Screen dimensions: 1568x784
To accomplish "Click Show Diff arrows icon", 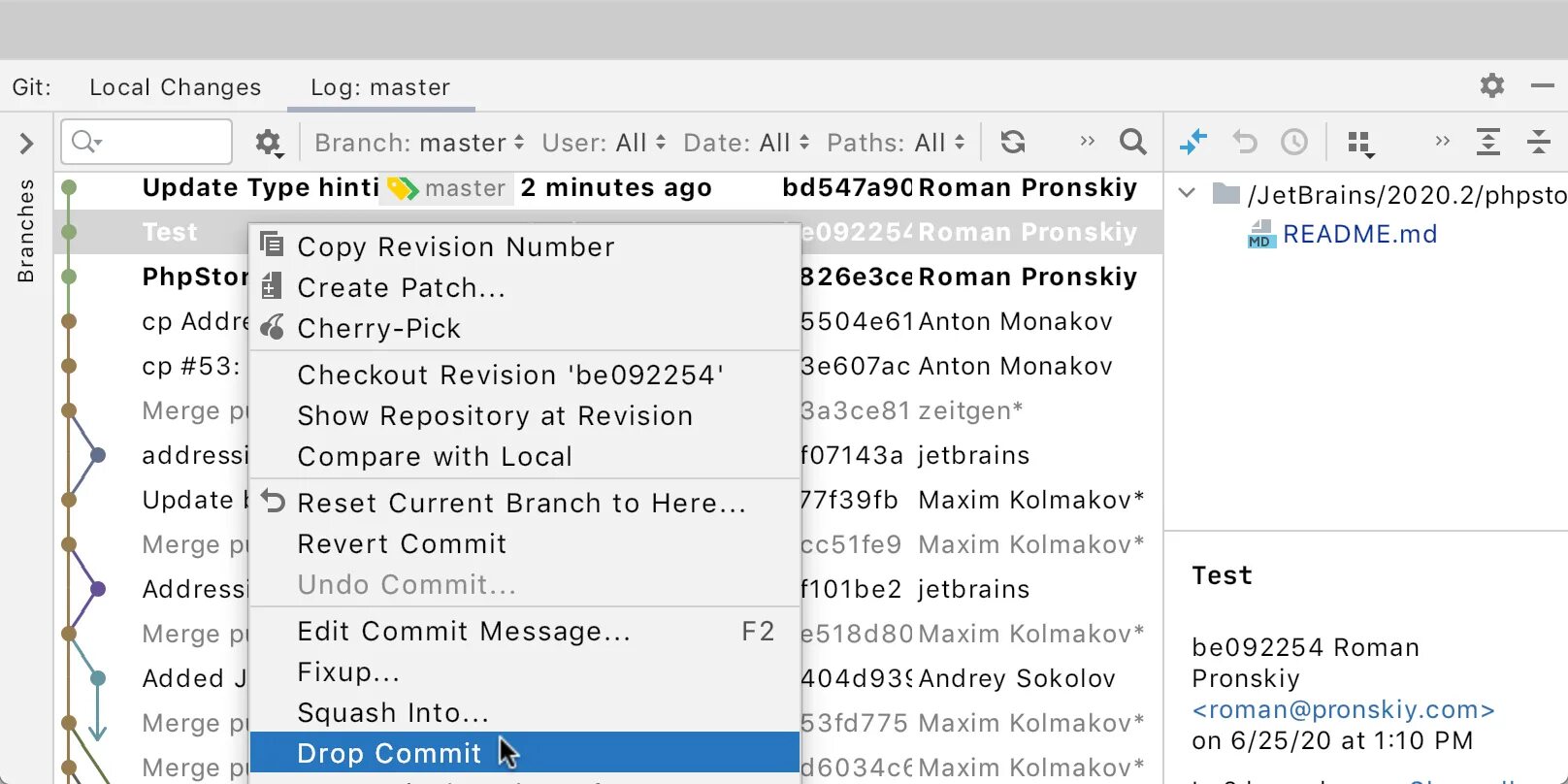I will point(1193,143).
